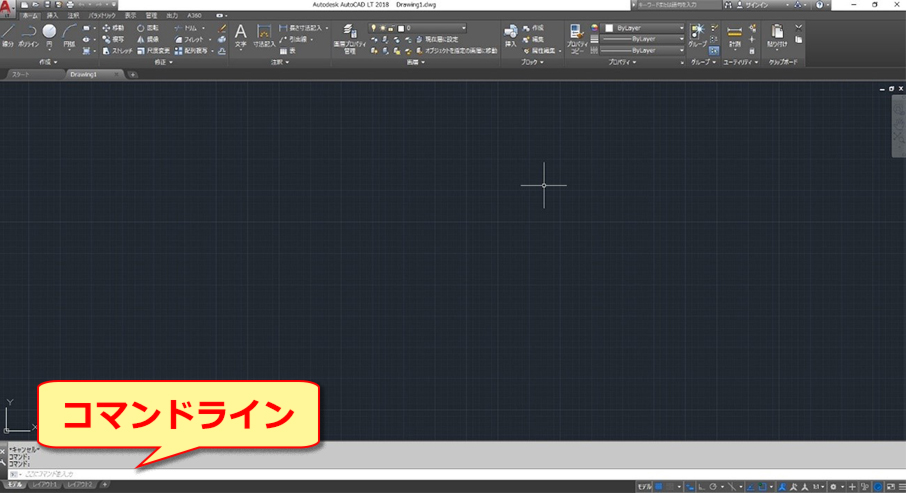This screenshot has height=493, width=906.
Task: Click the Erase tool icon in Modify panel
Action: point(222,28)
